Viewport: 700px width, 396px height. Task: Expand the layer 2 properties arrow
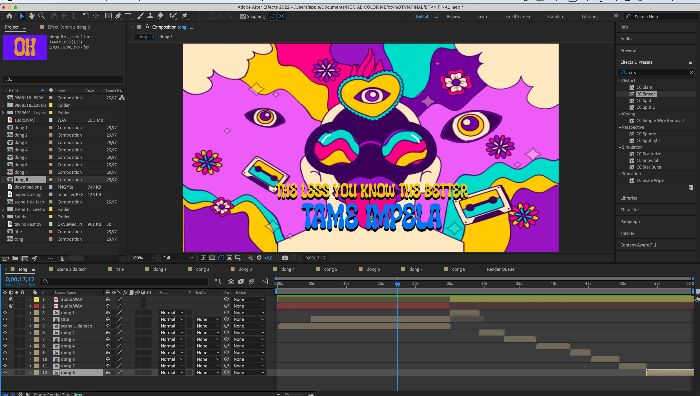(x=30, y=306)
